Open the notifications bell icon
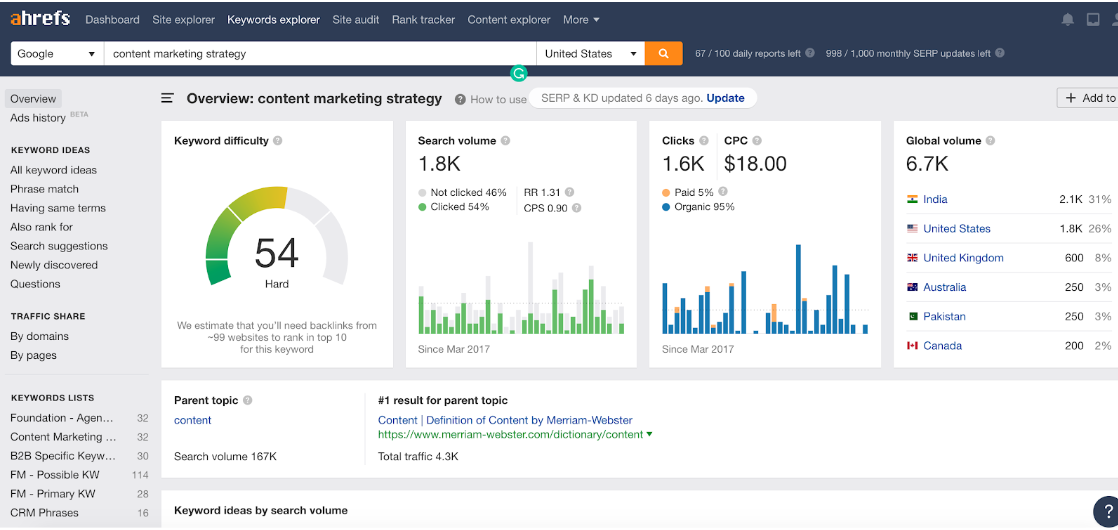 (x=1068, y=20)
